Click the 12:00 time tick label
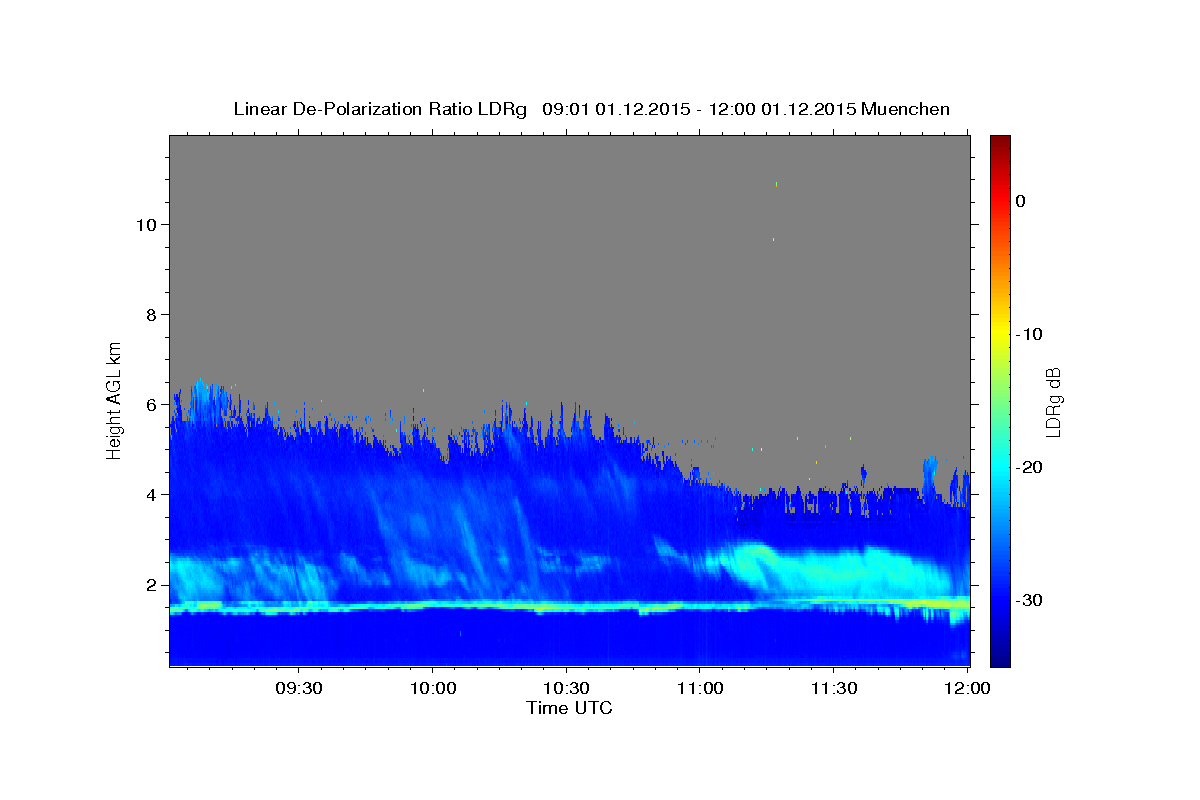 pyautogui.click(x=967, y=689)
